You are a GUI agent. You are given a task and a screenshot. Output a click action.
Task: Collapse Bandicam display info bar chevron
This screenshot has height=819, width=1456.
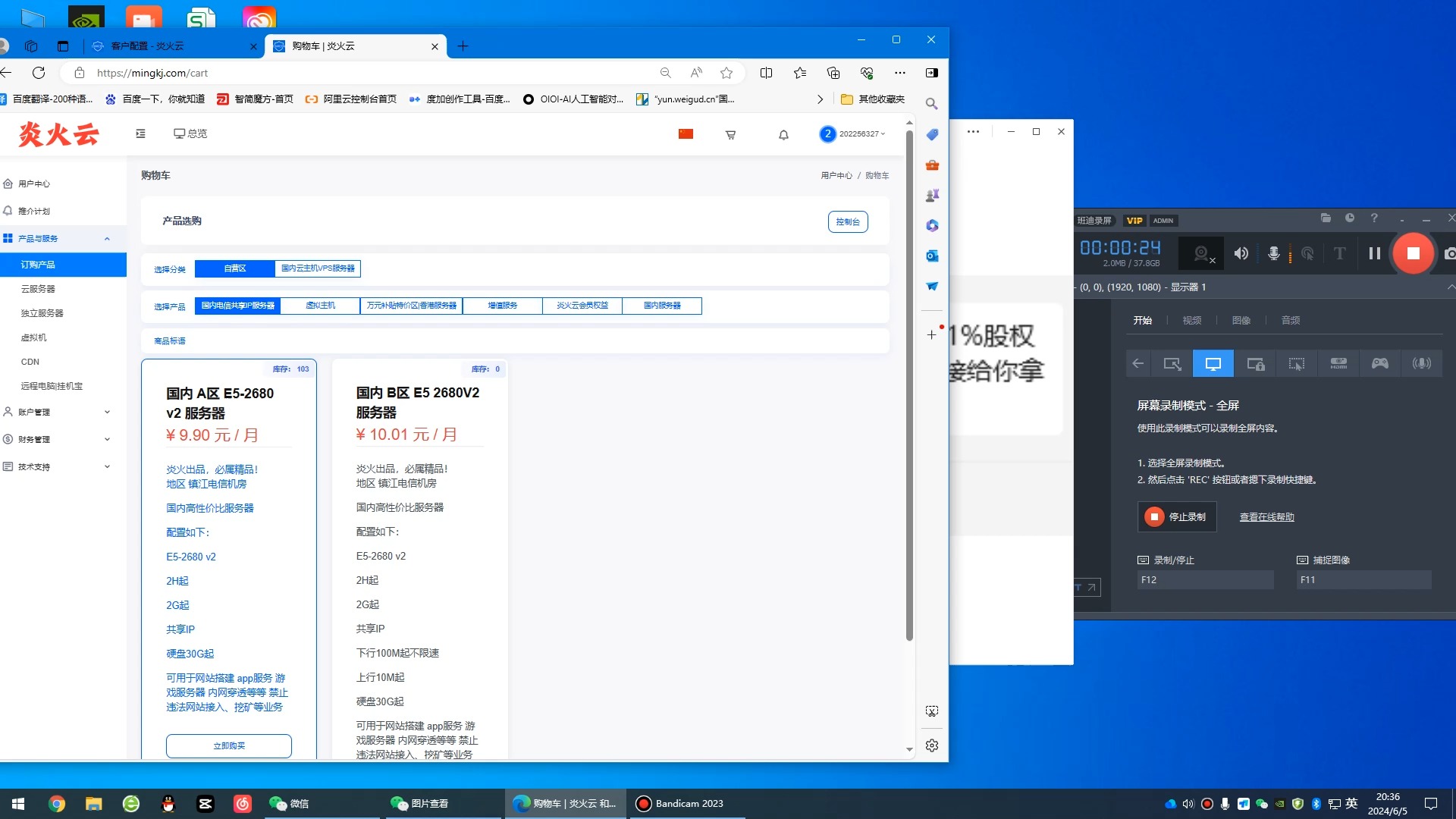[1450, 287]
